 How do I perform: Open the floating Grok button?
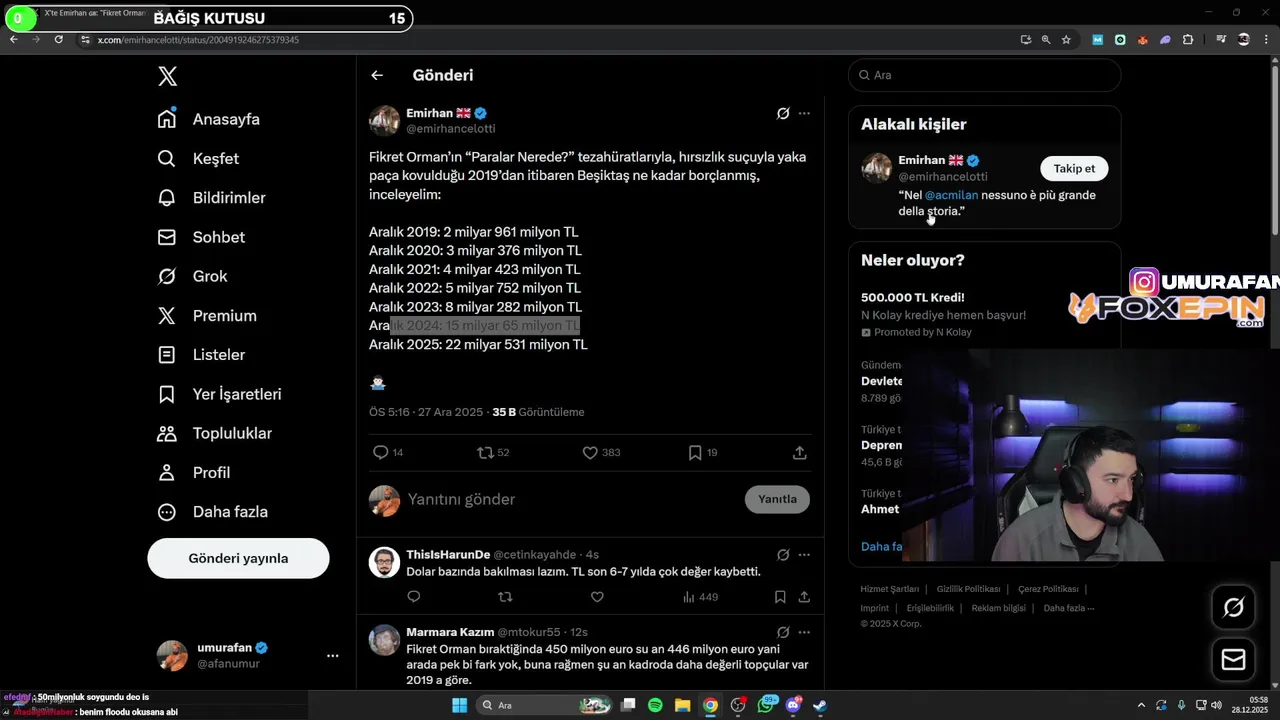click(x=1233, y=607)
